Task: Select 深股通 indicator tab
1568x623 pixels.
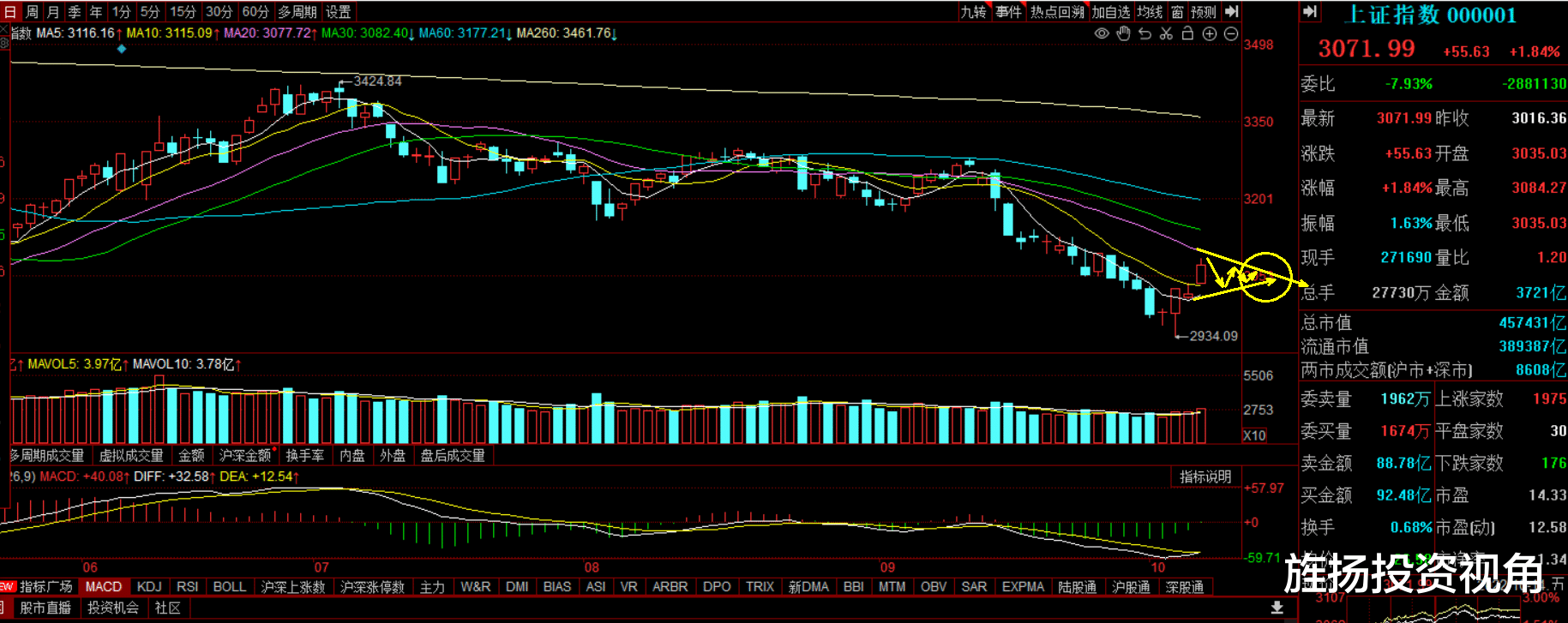Action: click(1185, 587)
